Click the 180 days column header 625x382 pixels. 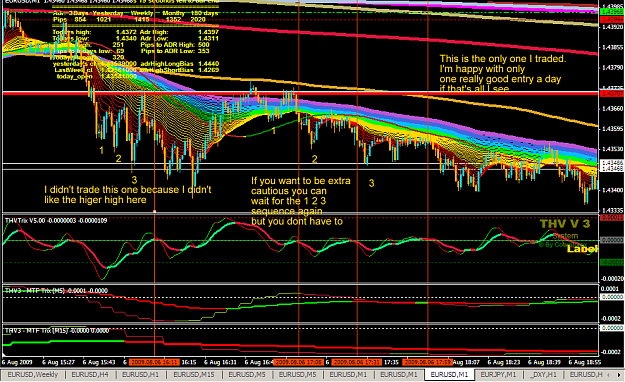point(204,13)
